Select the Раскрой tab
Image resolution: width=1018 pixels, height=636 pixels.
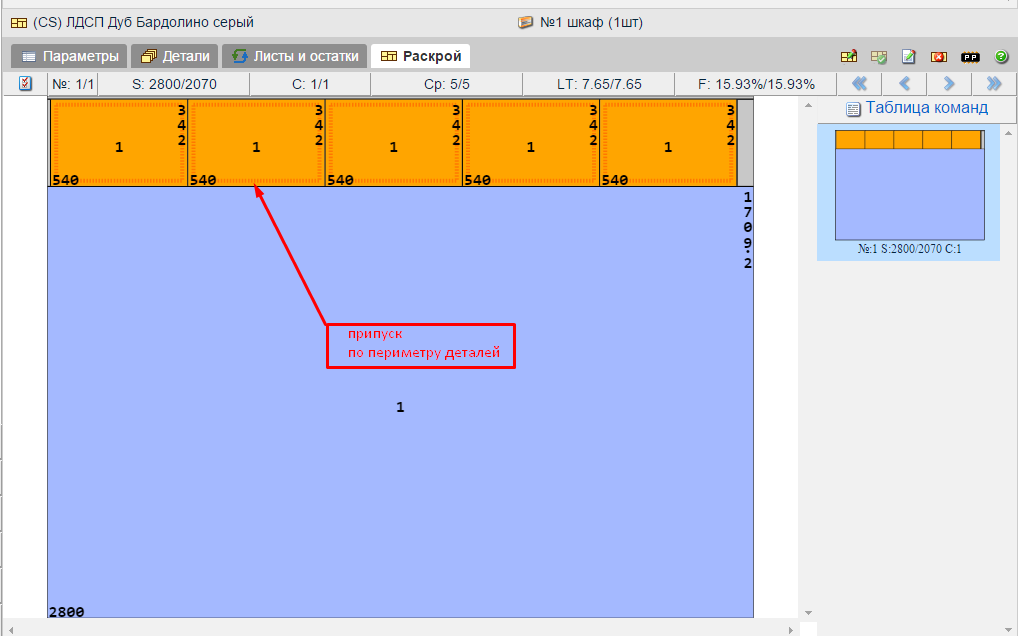tap(420, 57)
